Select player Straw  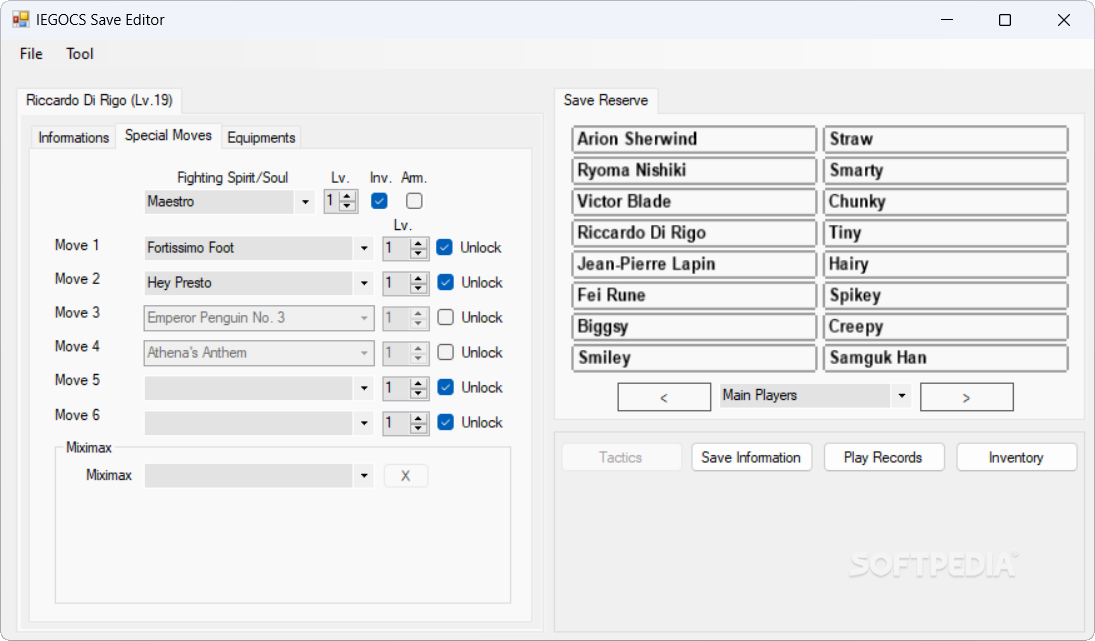pos(946,139)
